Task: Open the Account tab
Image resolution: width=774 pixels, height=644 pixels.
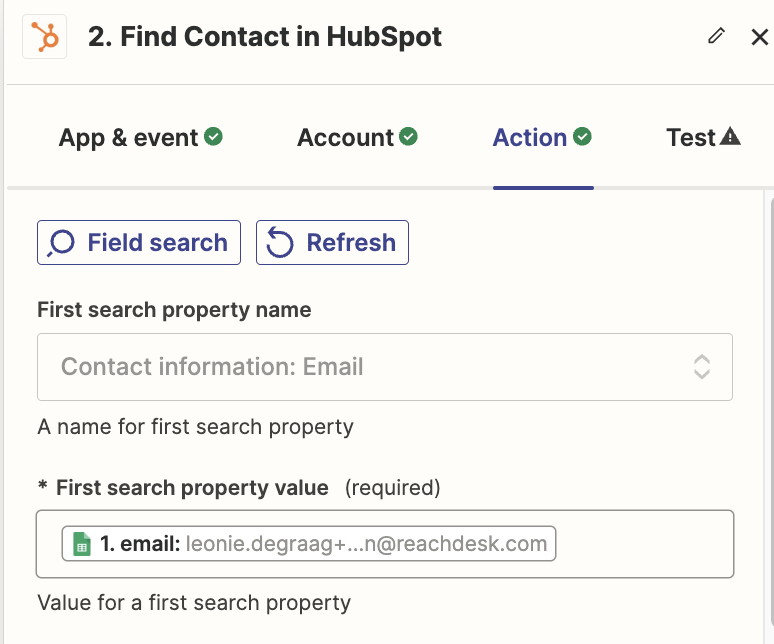Action: pos(357,137)
